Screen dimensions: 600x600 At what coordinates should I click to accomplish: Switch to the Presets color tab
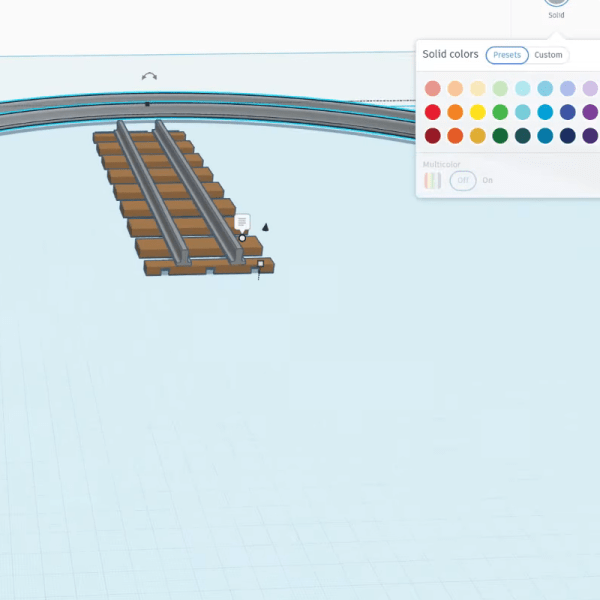[507, 55]
